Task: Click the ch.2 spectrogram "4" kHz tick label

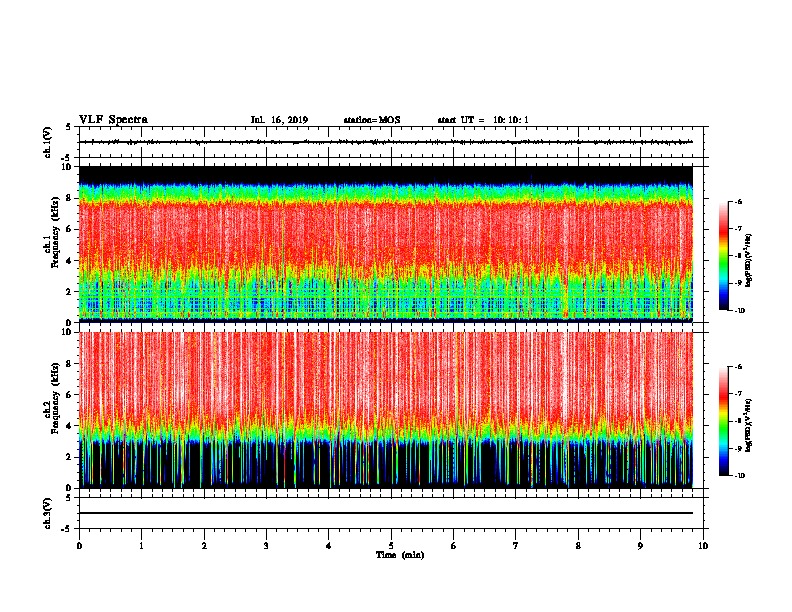Action: pyautogui.click(x=70, y=426)
